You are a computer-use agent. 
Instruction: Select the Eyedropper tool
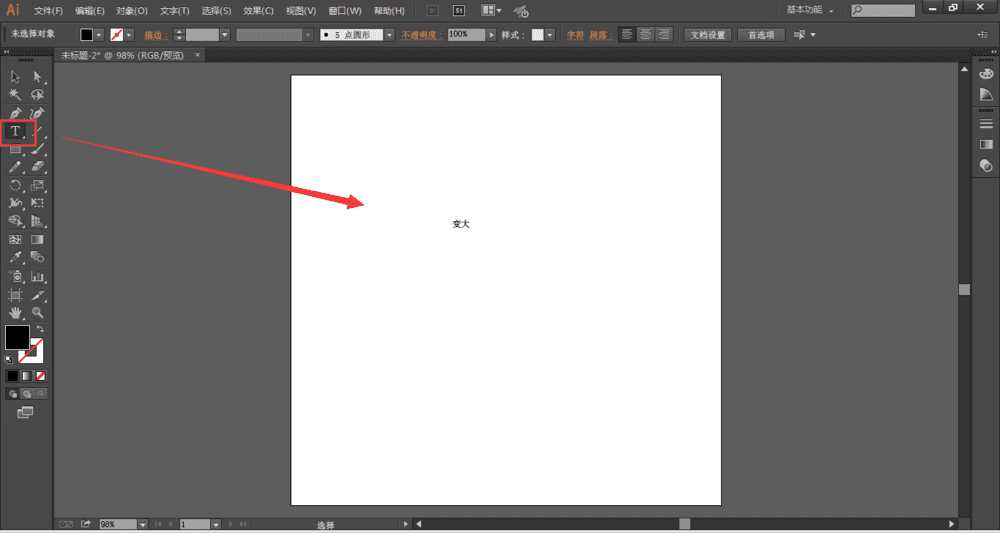pyautogui.click(x=16, y=258)
